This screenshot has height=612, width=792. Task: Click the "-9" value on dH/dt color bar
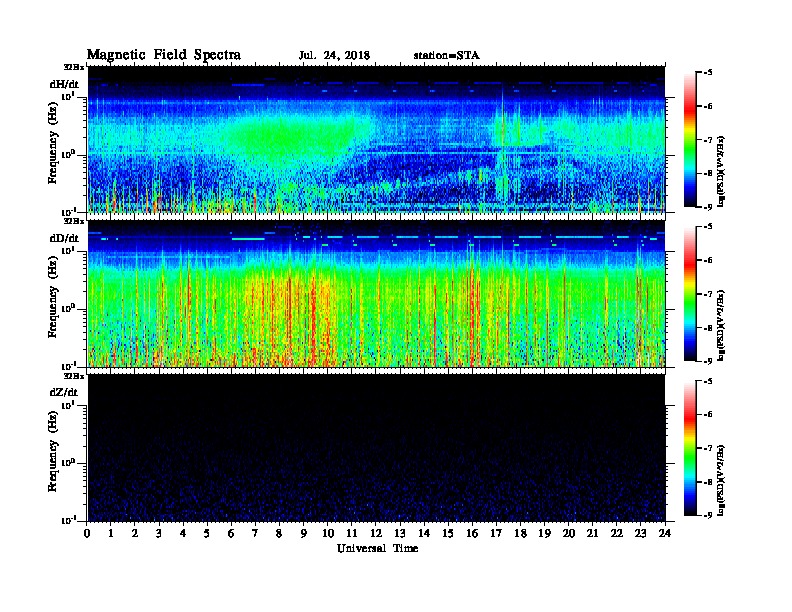click(x=708, y=207)
